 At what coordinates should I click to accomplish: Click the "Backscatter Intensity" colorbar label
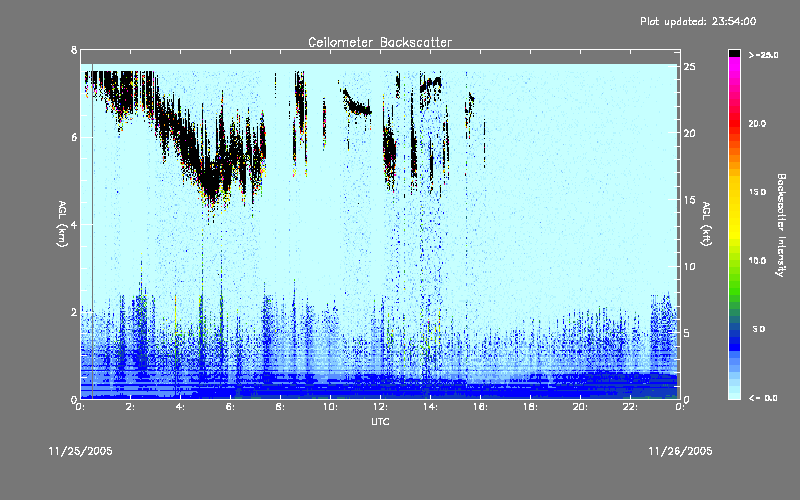(781, 225)
